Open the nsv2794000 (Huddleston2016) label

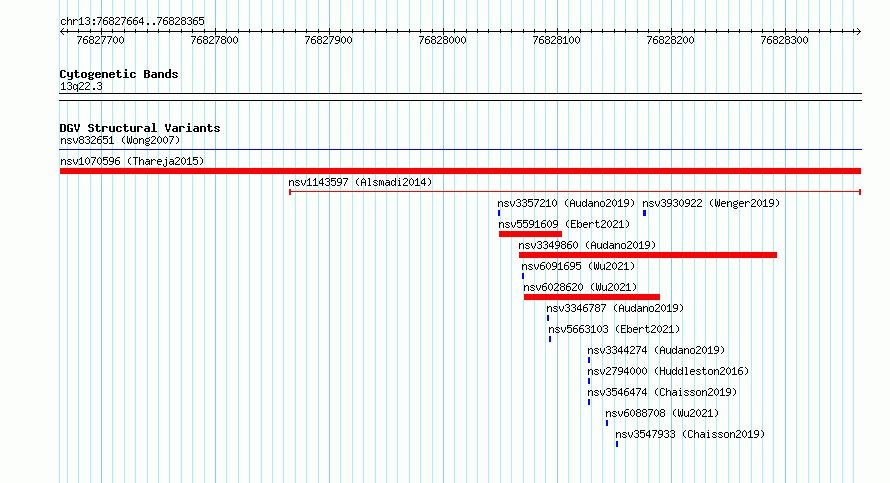[x=668, y=371]
